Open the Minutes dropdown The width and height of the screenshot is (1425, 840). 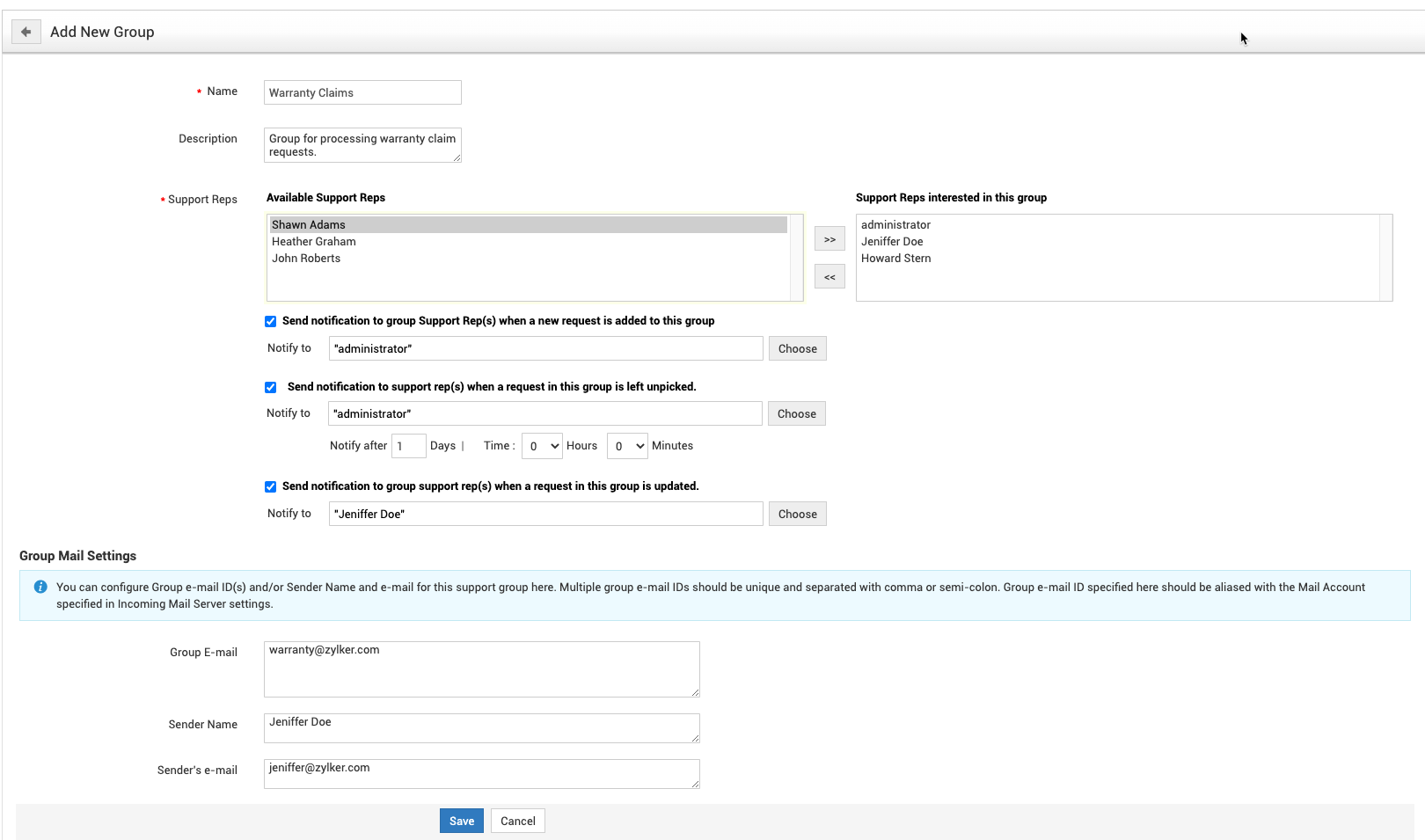[627, 446]
